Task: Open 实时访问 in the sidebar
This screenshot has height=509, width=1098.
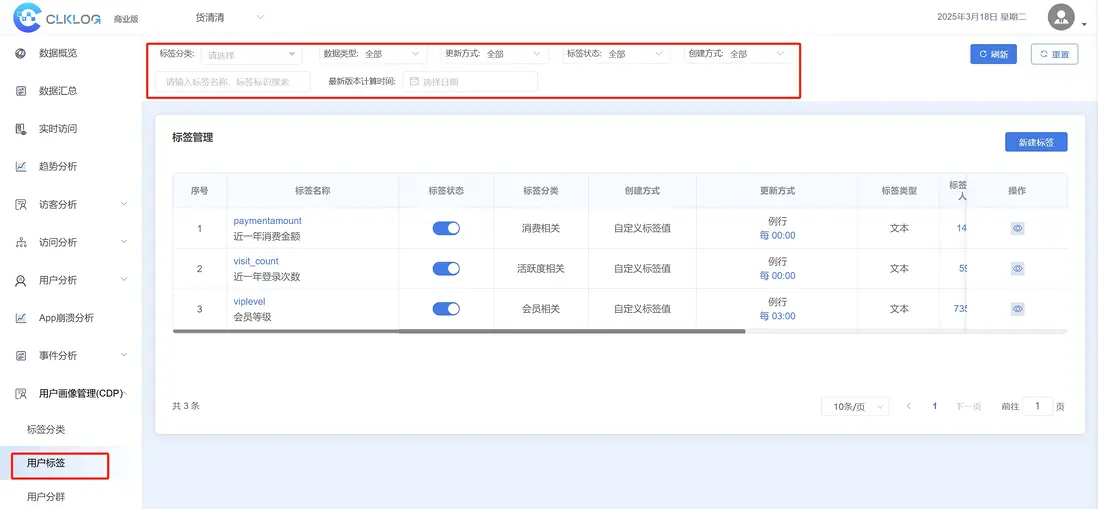Action: tap(58, 129)
